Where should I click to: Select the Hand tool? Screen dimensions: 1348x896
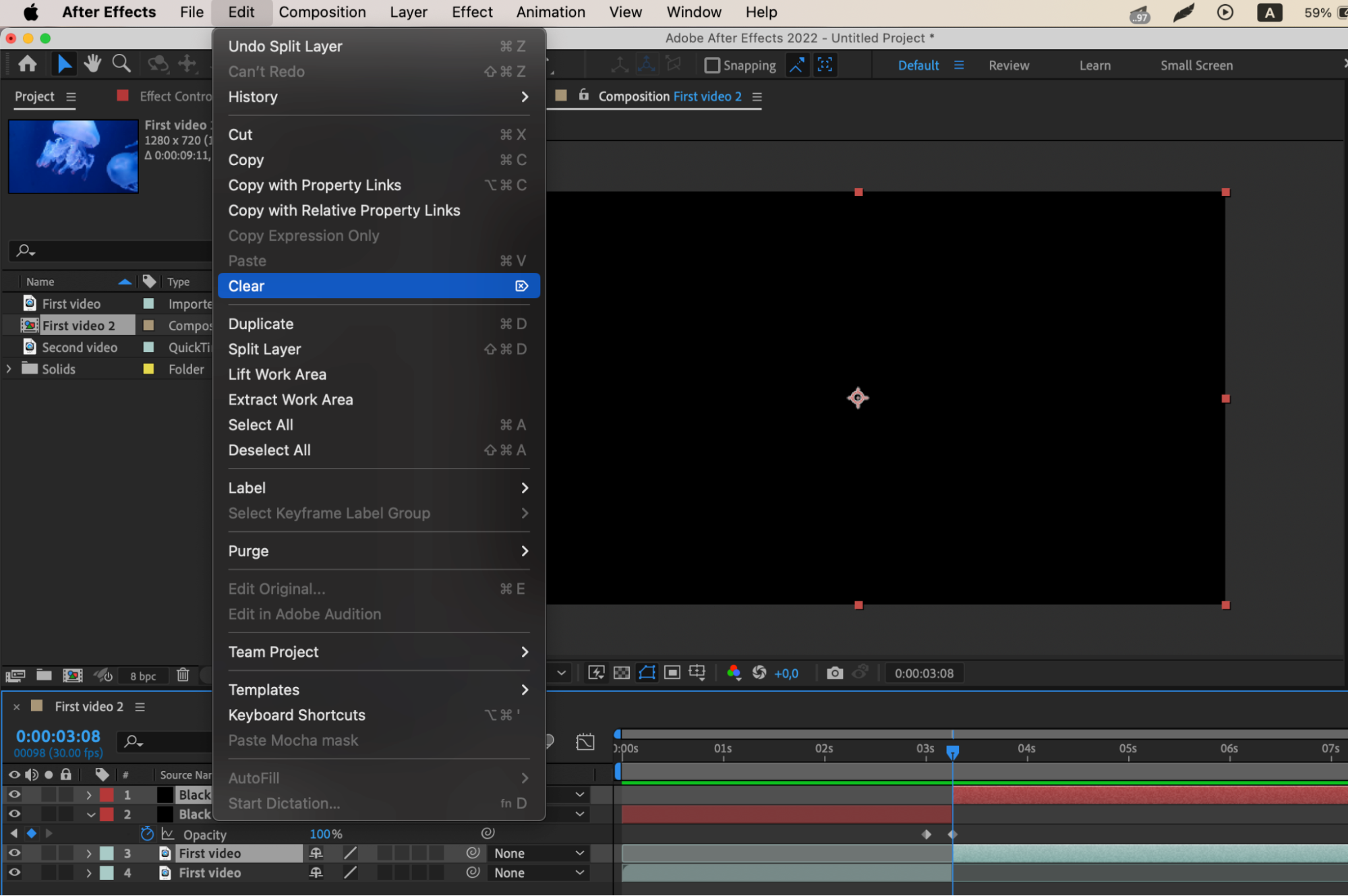pos(92,64)
